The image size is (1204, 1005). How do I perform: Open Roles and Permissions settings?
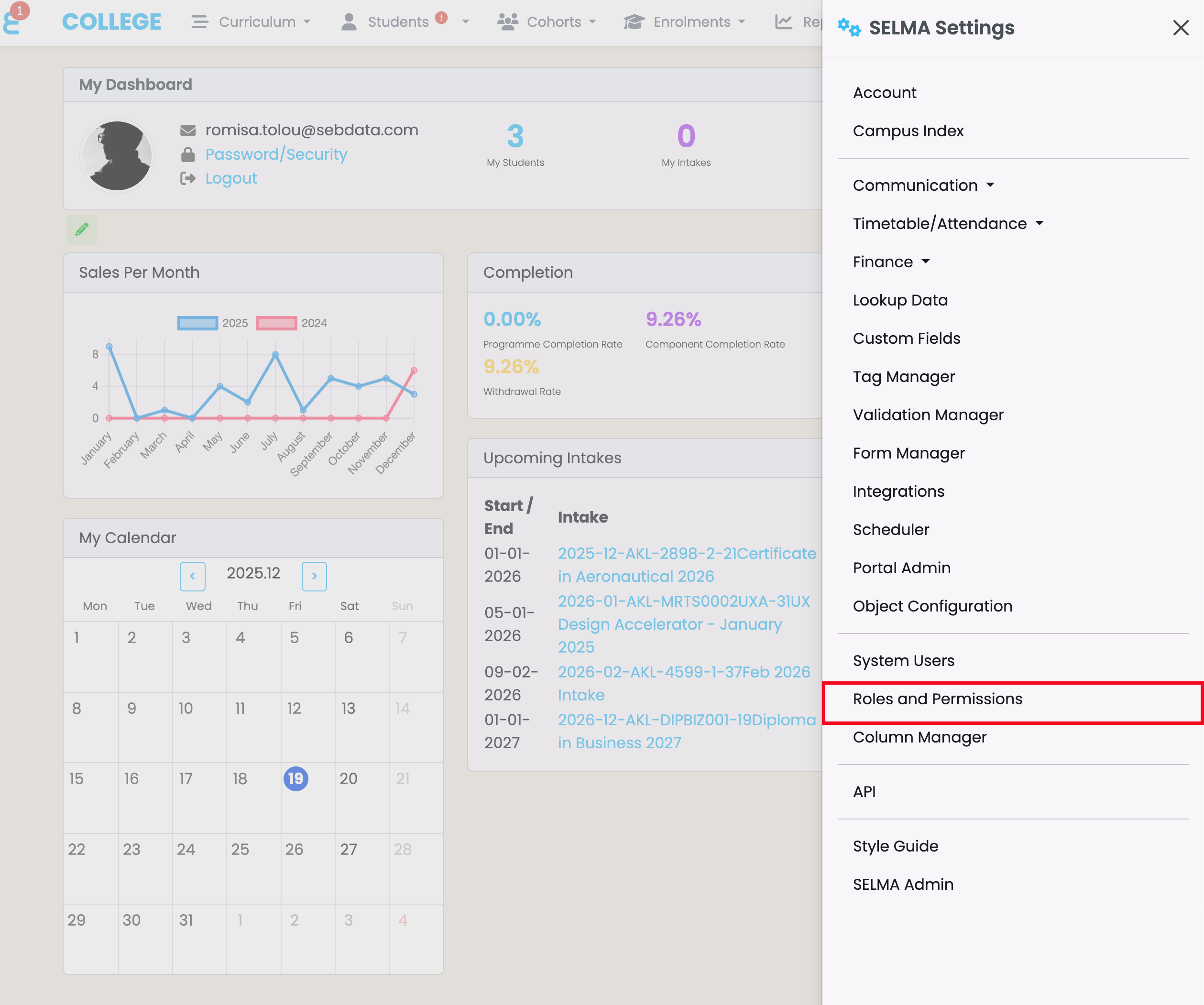click(937, 699)
